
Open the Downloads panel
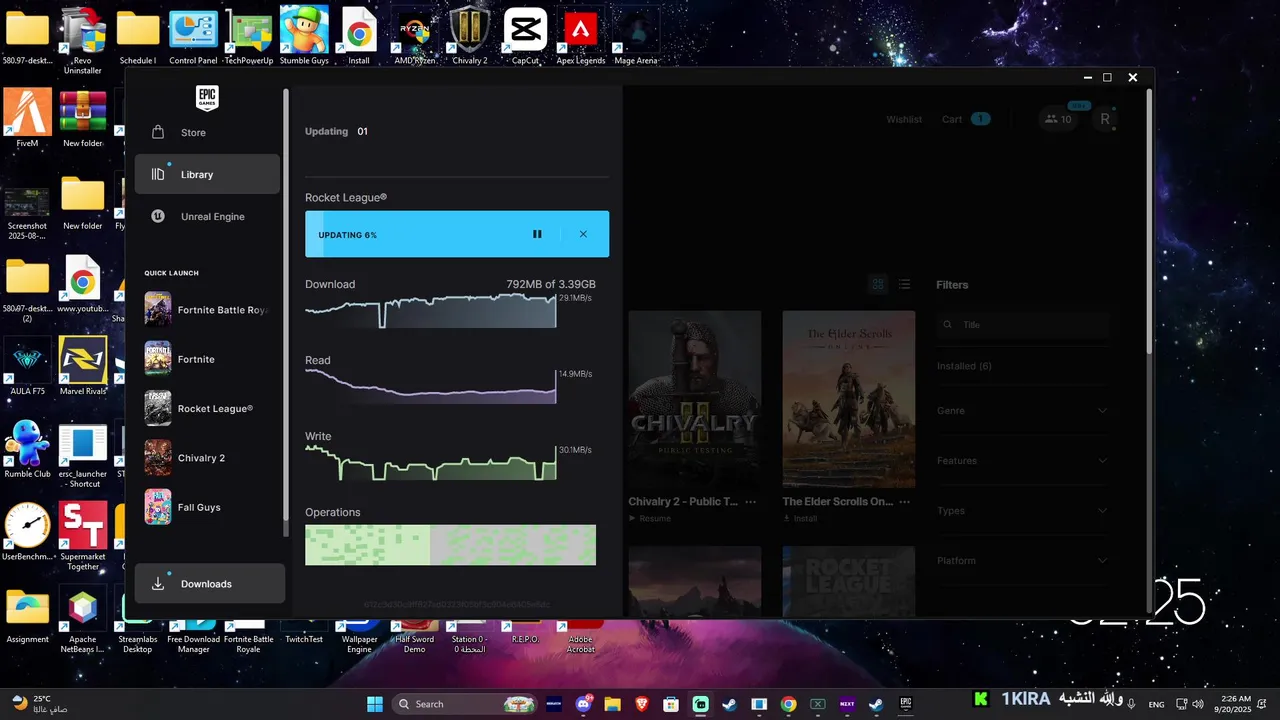(210, 583)
